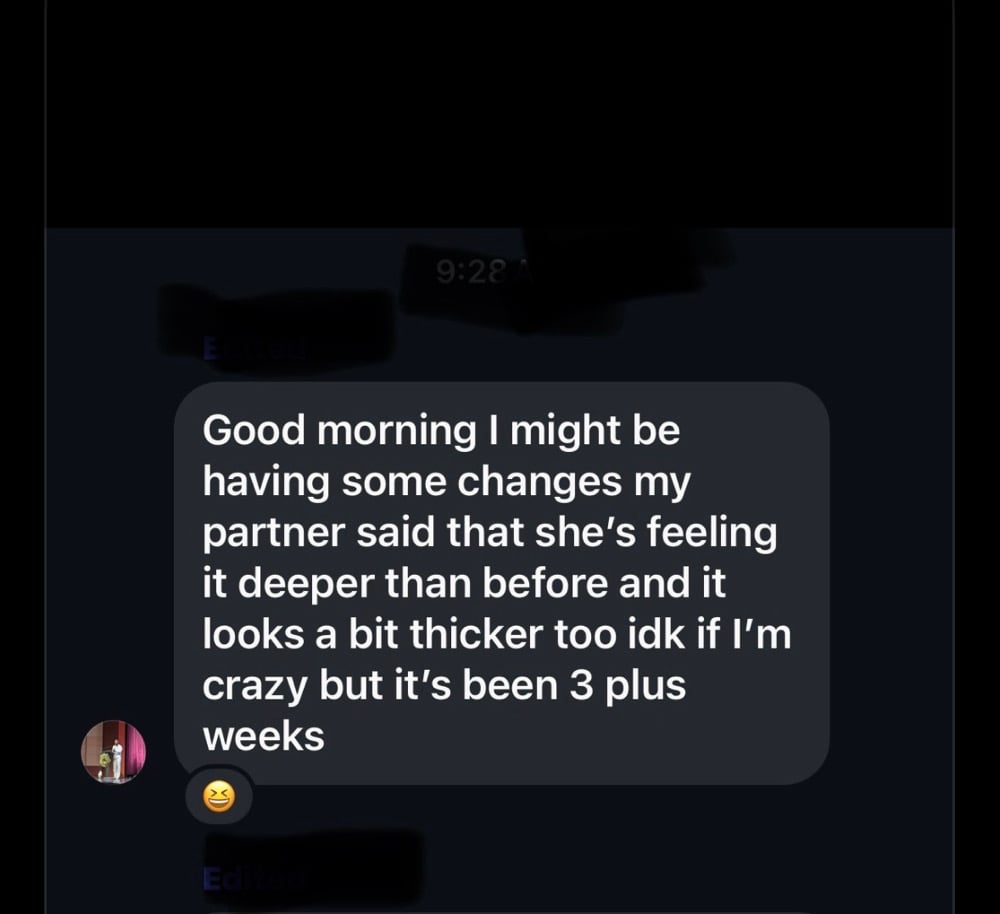Click the word "weeks" in the bubble
This screenshot has height=914, width=1000.
263,737
